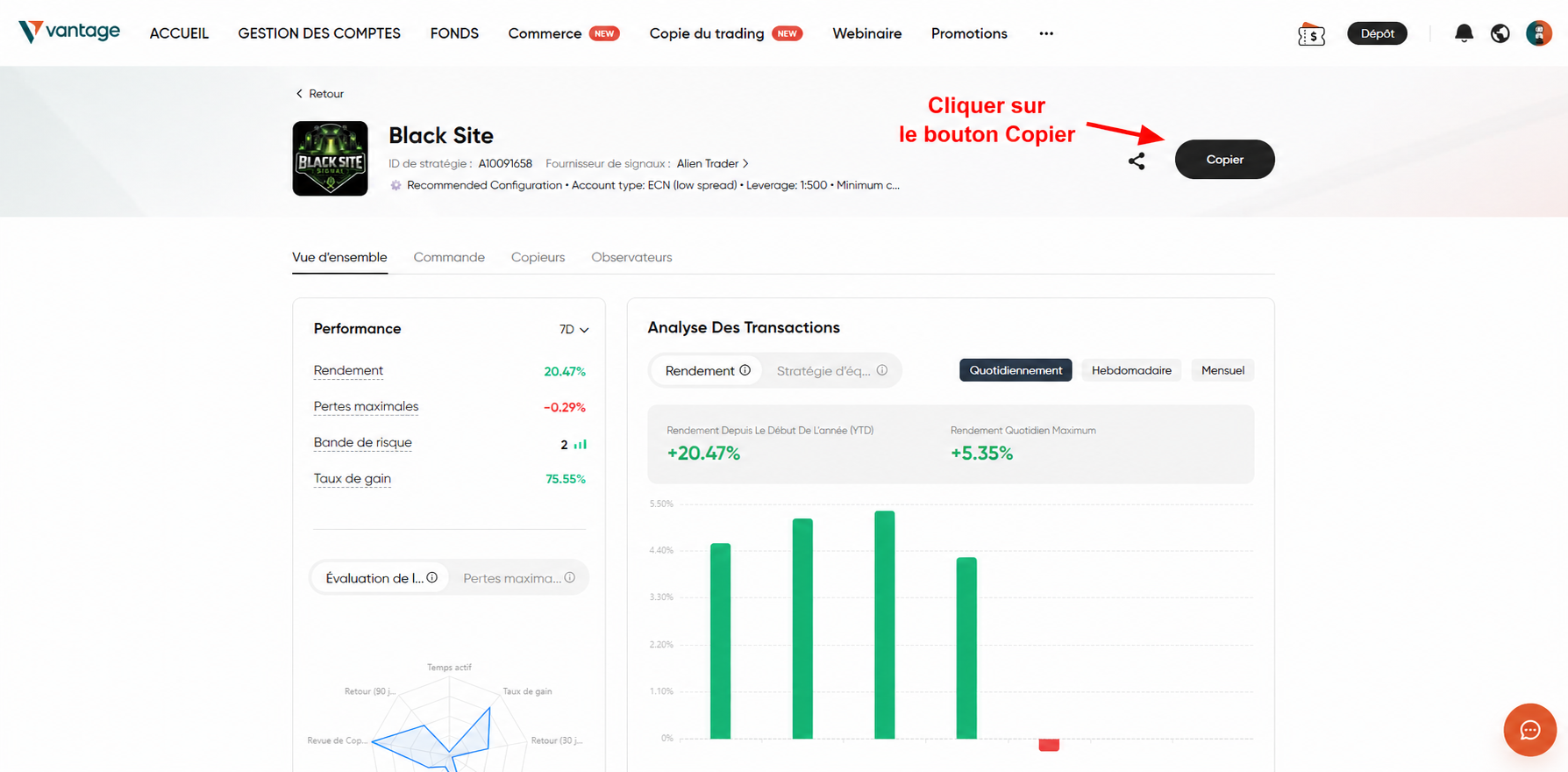Open the notifications bell
Screen dimensions: 1568x772
click(1464, 33)
